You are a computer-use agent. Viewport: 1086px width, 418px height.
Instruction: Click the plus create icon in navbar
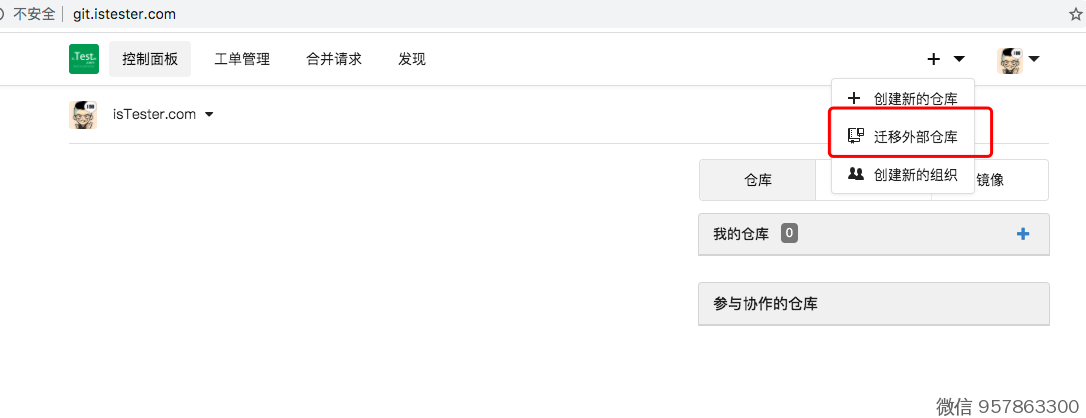[x=934, y=59]
